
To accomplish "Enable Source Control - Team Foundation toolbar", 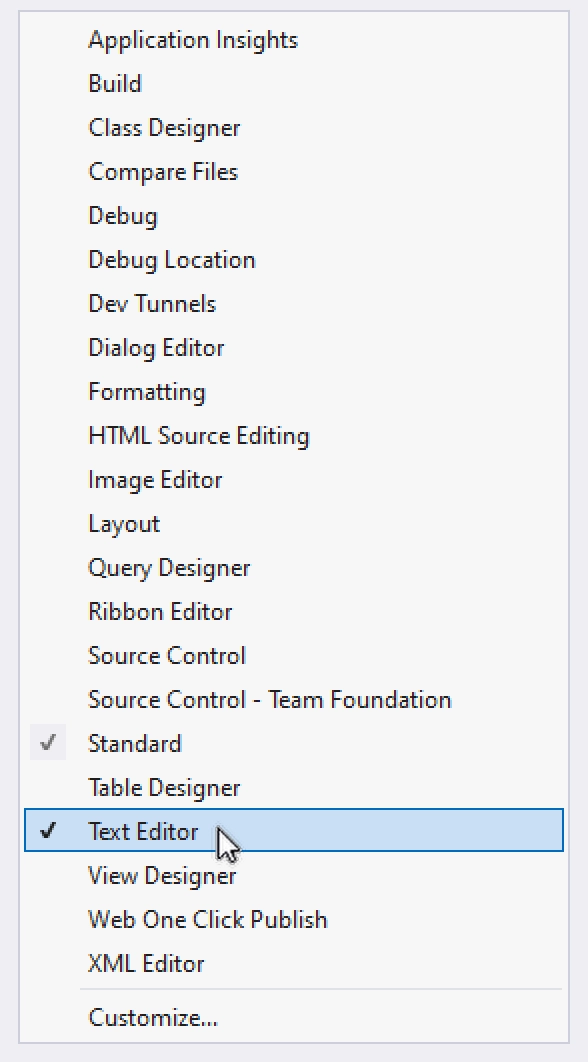I will click(x=293, y=700).
